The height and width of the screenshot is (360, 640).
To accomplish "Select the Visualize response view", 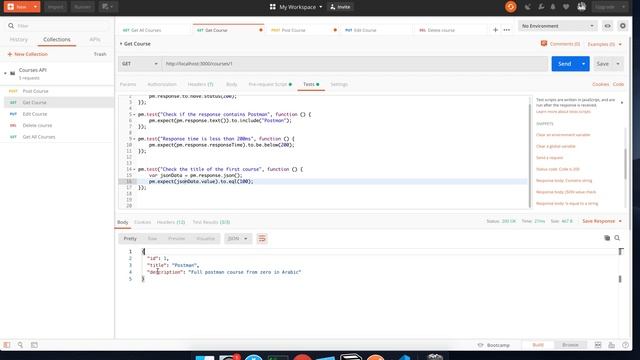I will point(205,238).
